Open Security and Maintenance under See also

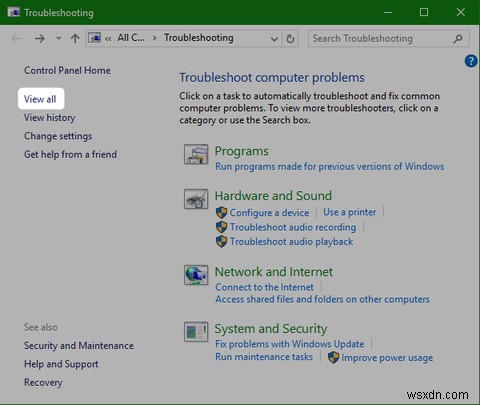pos(79,346)
